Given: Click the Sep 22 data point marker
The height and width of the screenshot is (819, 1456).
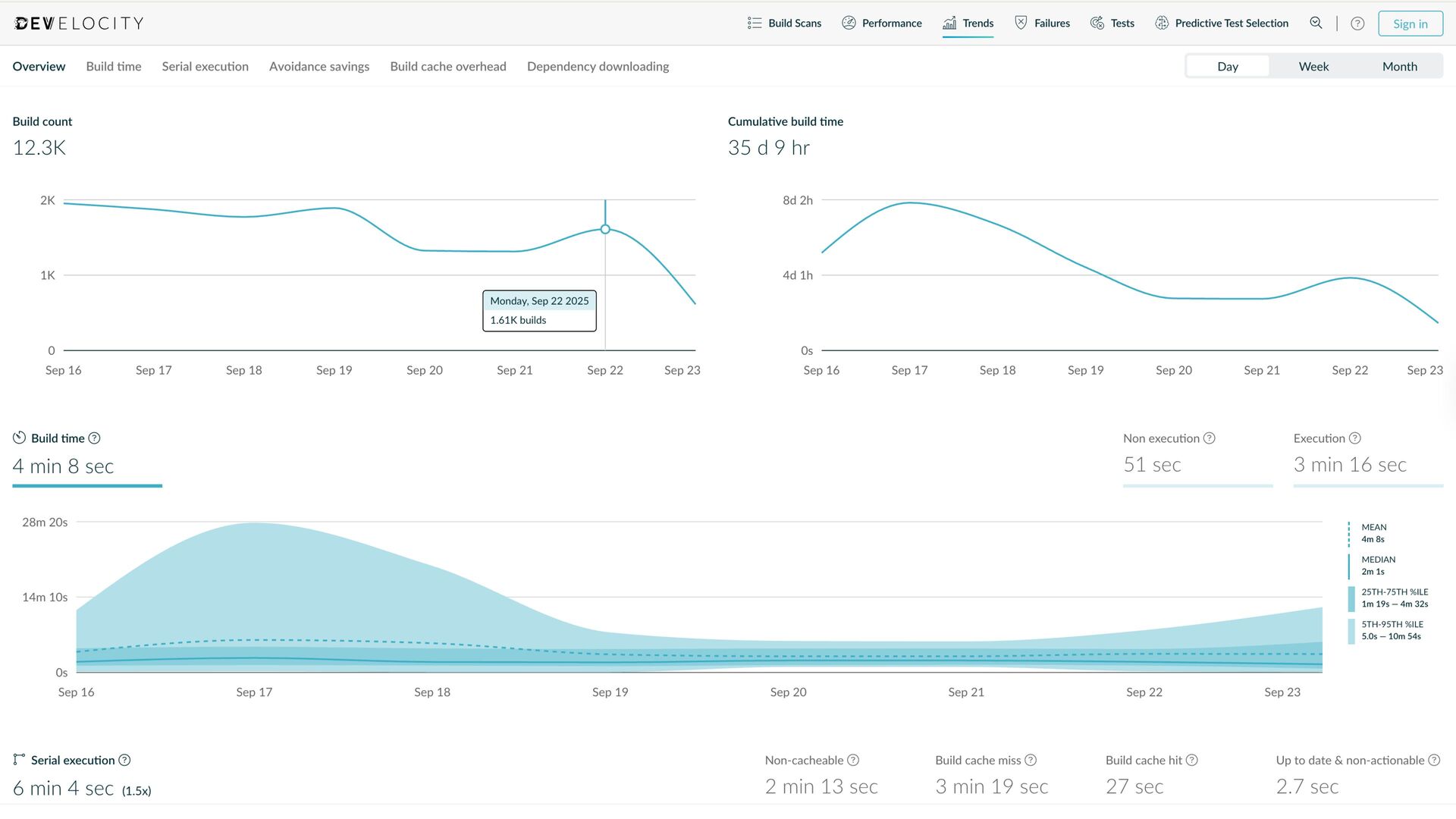Looking at the screenshot, I should (605, 229).
